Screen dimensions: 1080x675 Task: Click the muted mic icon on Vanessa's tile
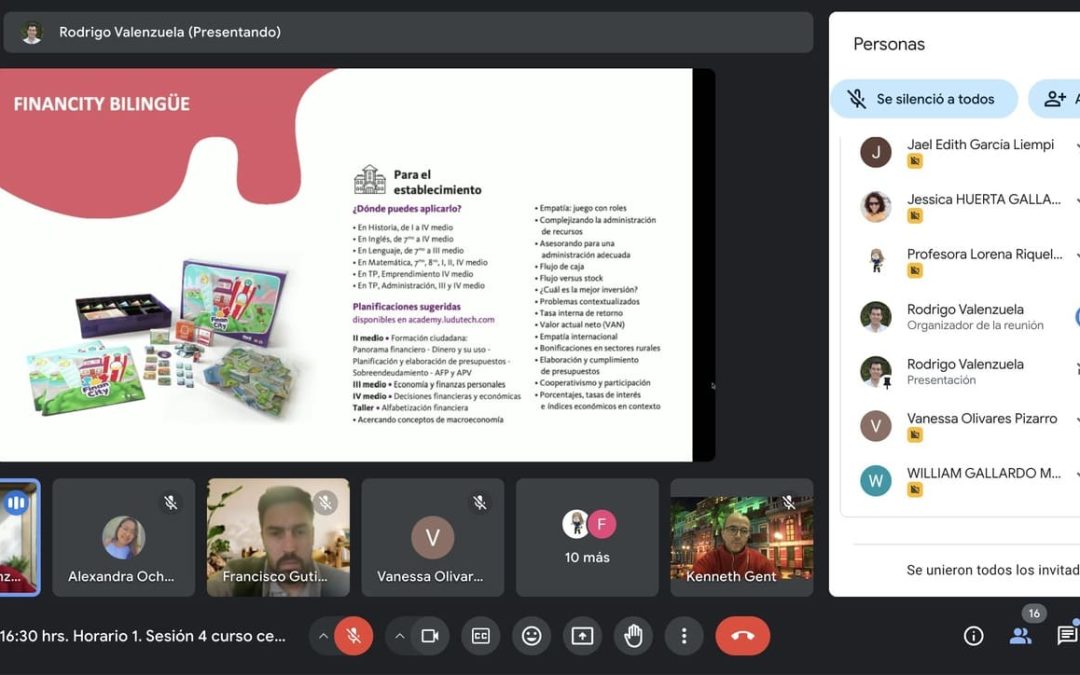[x=480, y=503]
